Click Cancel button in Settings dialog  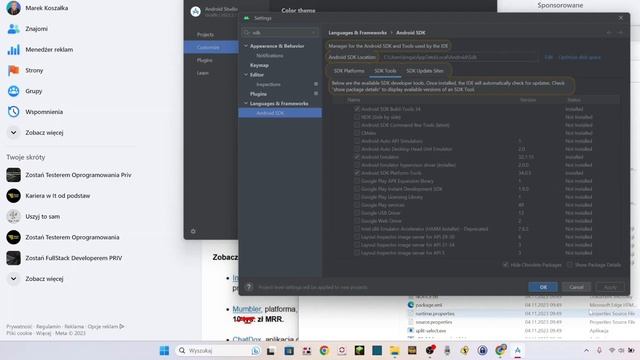(576, 287)
